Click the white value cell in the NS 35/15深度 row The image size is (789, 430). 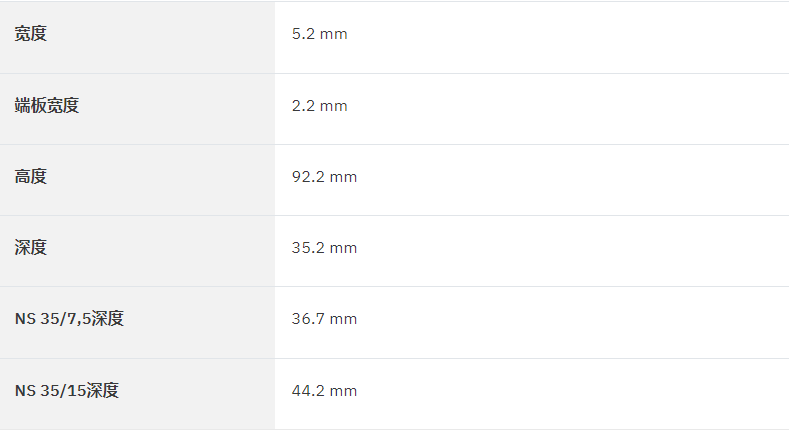[532, 394]
